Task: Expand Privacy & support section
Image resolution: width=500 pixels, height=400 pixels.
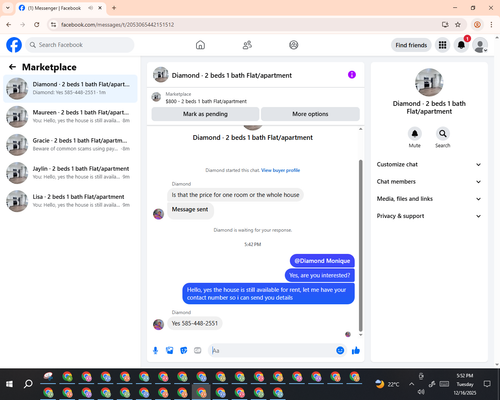Action: (x=429, y=216)
